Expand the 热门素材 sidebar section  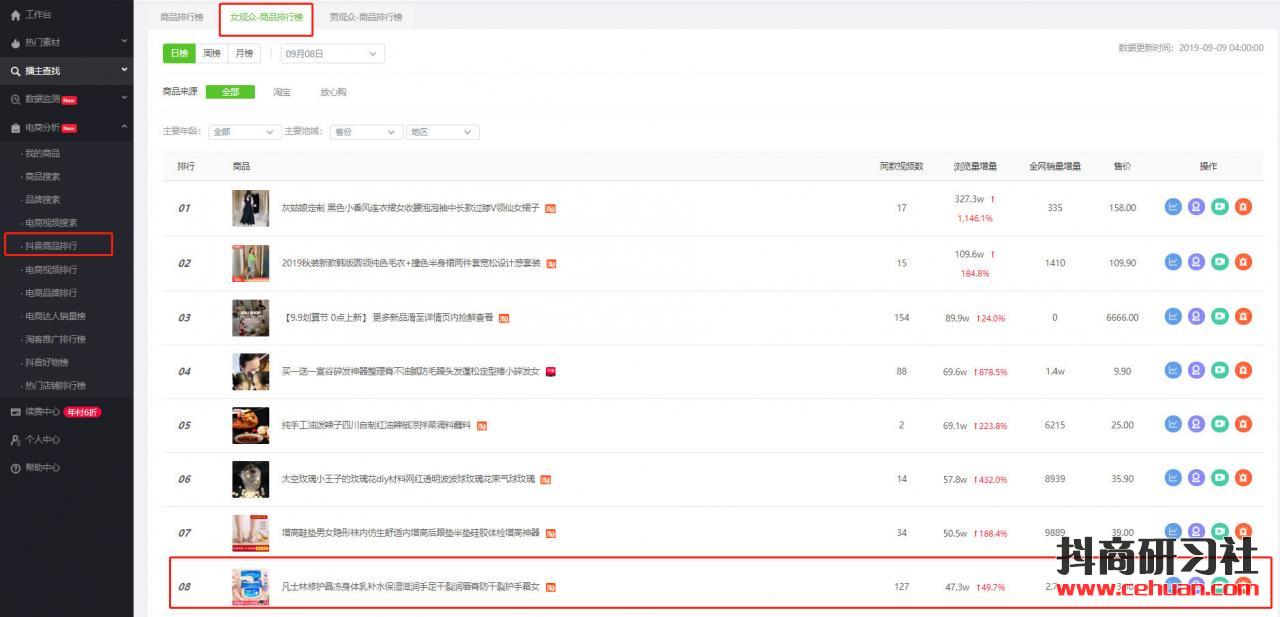(66, 42)
